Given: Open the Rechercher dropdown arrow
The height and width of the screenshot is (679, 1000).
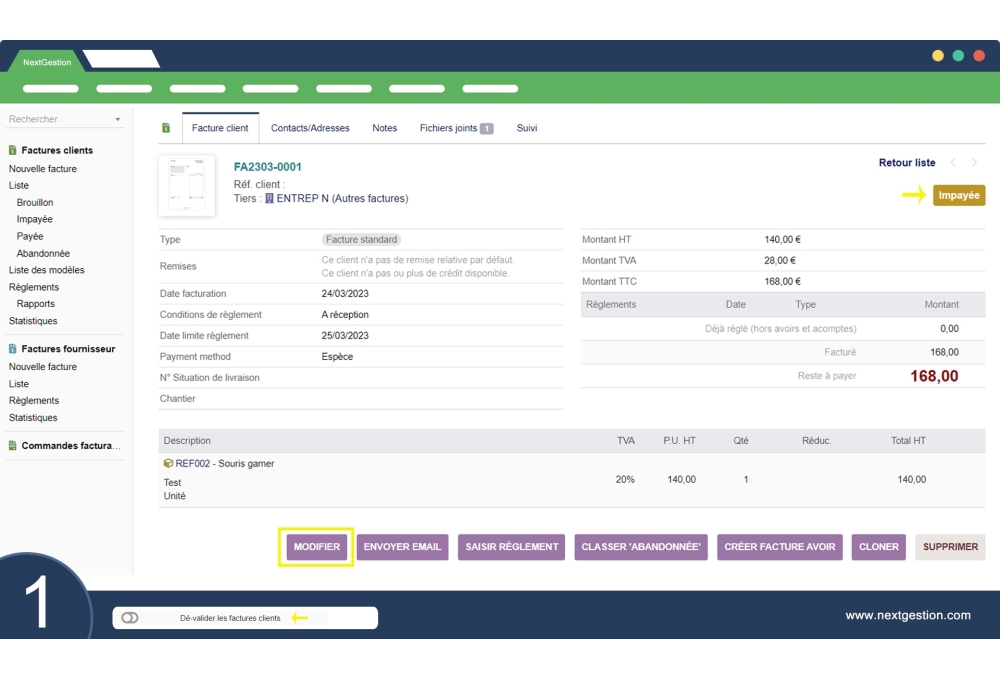Looking at the screenshot, I should click(x=117, y=120).
